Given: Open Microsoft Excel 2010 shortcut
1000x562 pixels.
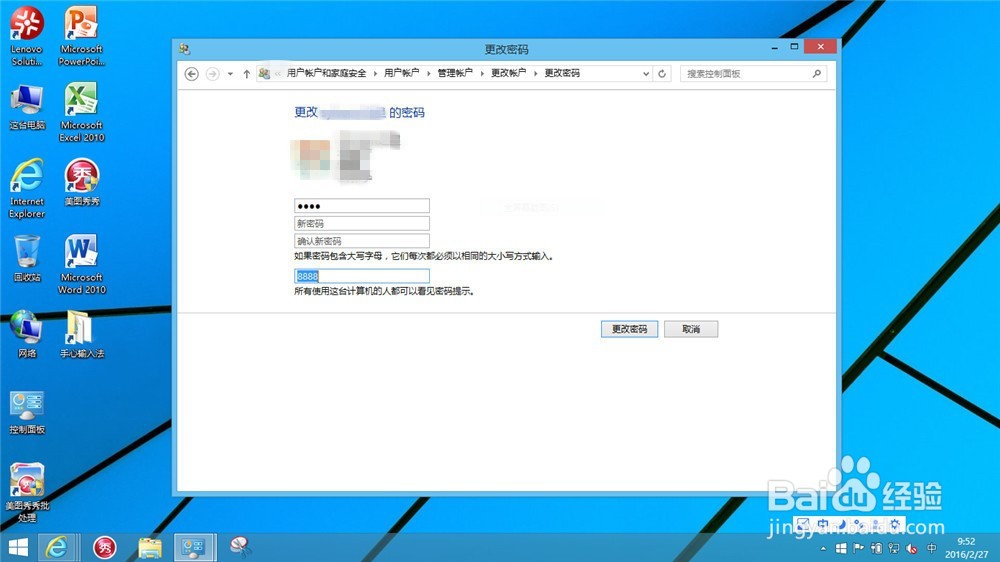Looking at the screenshot, I should pyautogui.click(x=81, y=112).
